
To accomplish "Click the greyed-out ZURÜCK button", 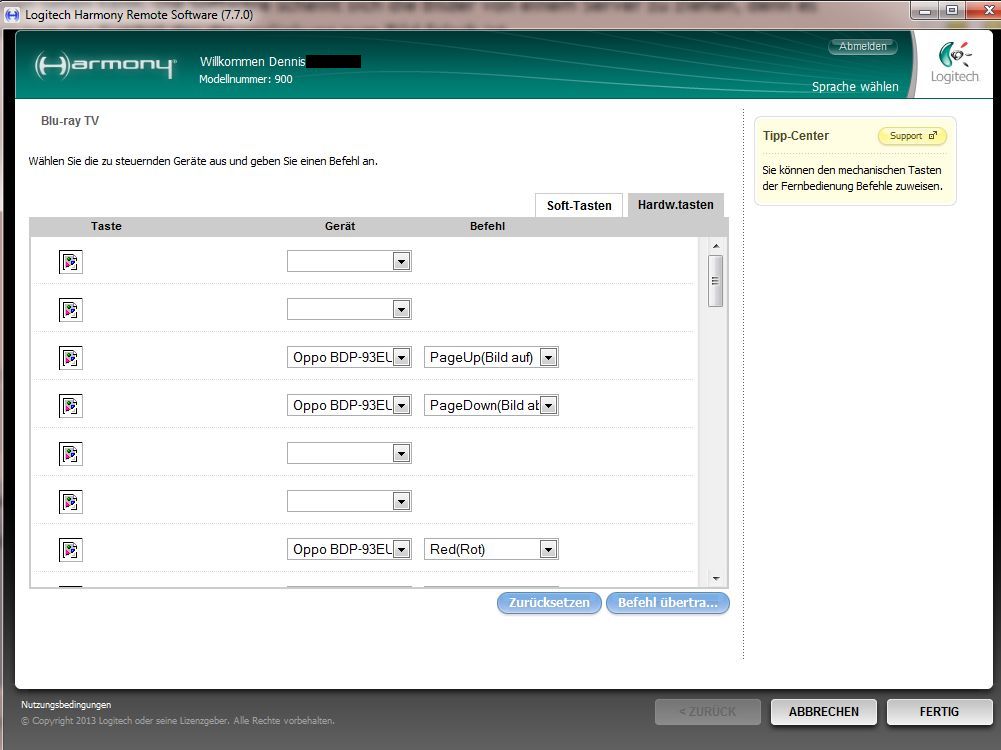I will tap(707, 712).
